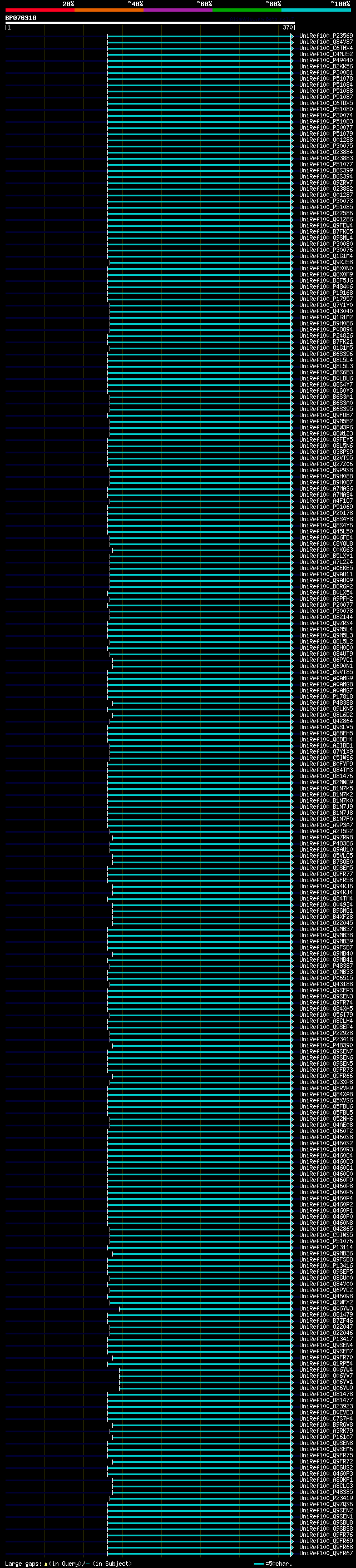356x1568 pixels.
Task: Click the purple ~60% identity color swatch
Action: coord(177,10)
